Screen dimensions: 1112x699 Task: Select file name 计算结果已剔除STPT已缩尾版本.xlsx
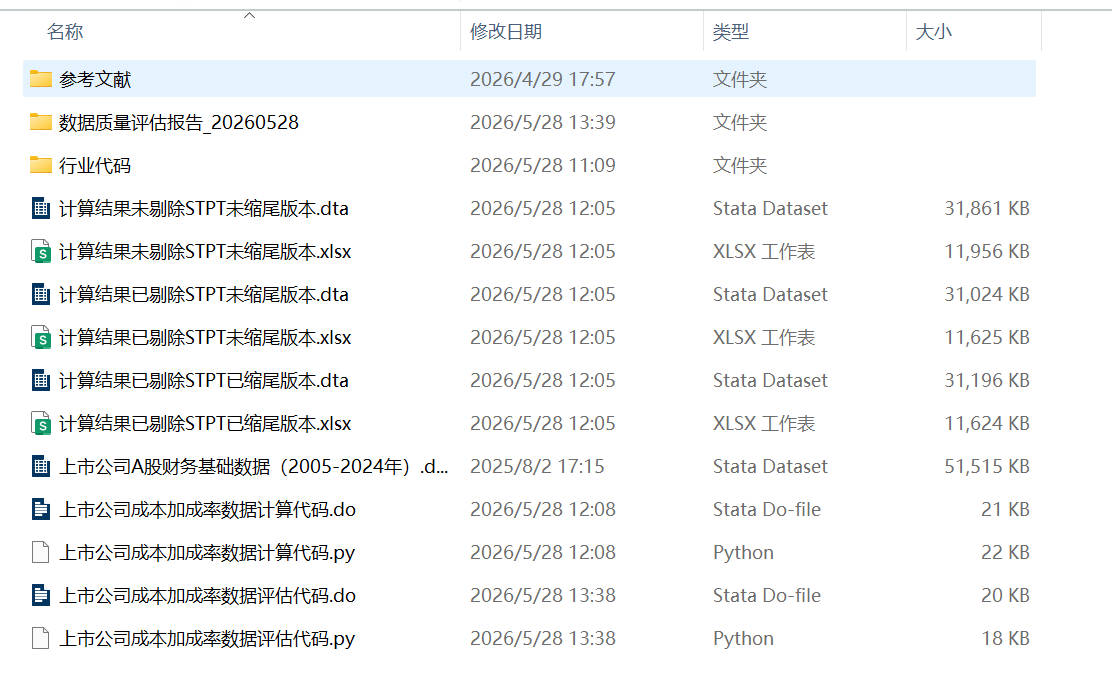[205, 424]
